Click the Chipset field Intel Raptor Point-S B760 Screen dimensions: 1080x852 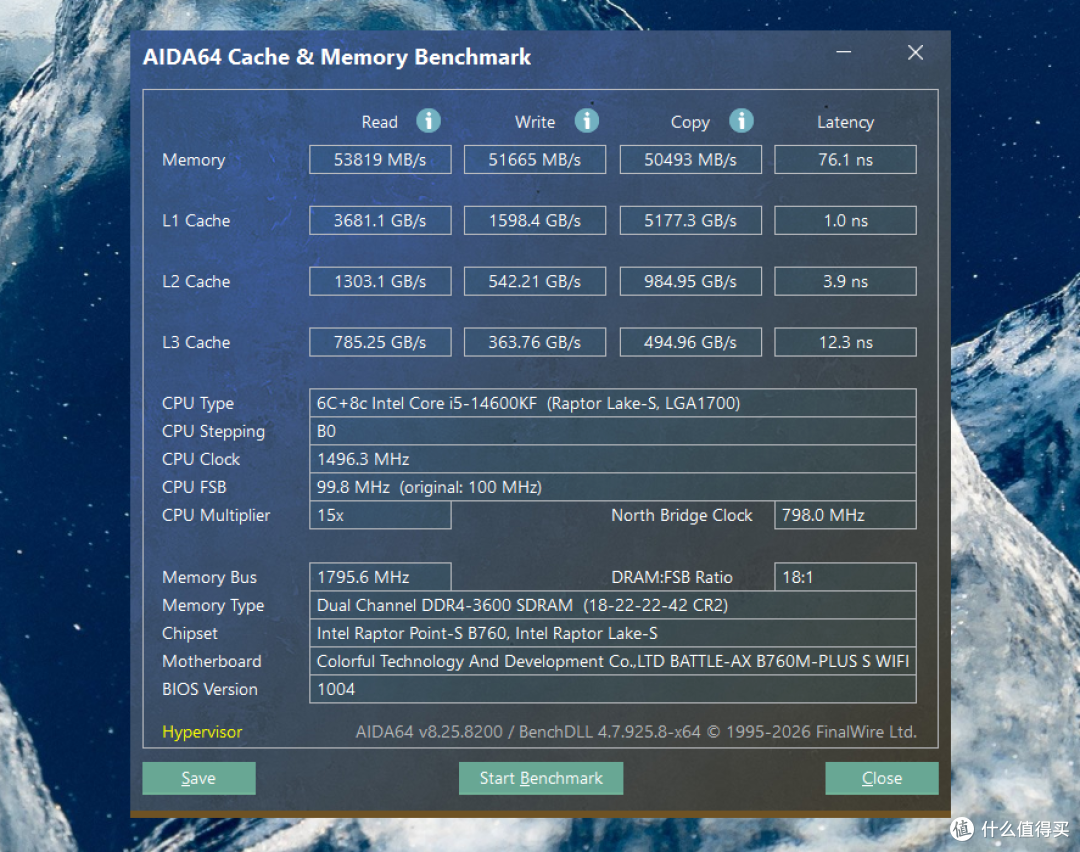point(613,633)
